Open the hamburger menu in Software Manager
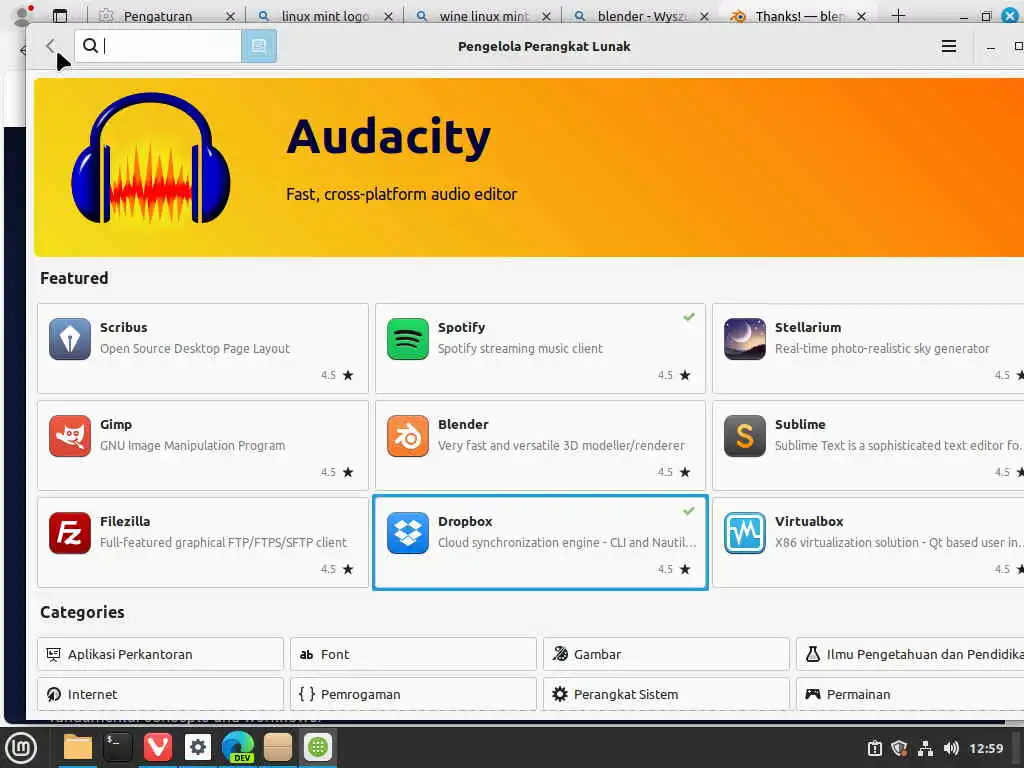Screen dimensions: 1024x768 (x=948, y=46)
